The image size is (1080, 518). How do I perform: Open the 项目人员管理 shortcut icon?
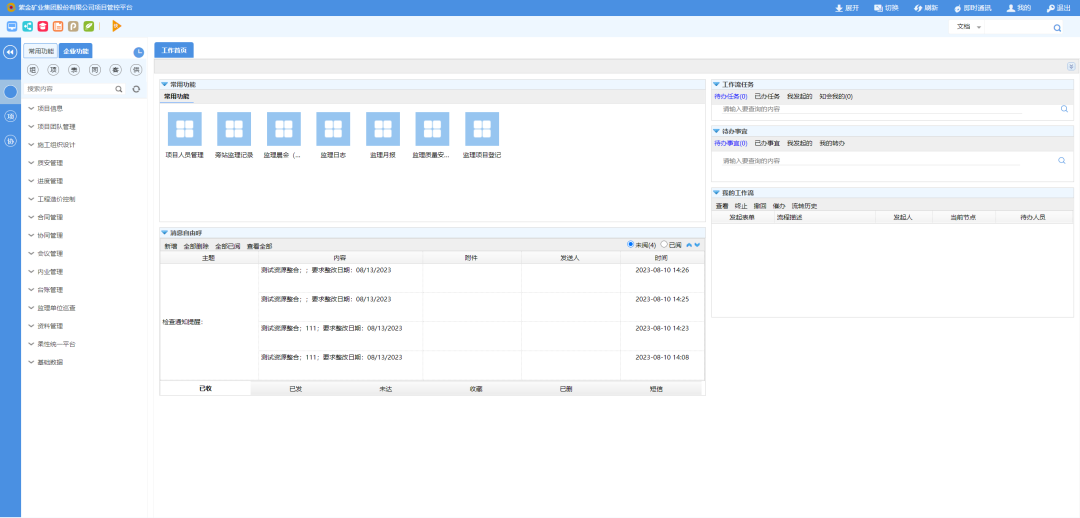pos(184,129)
